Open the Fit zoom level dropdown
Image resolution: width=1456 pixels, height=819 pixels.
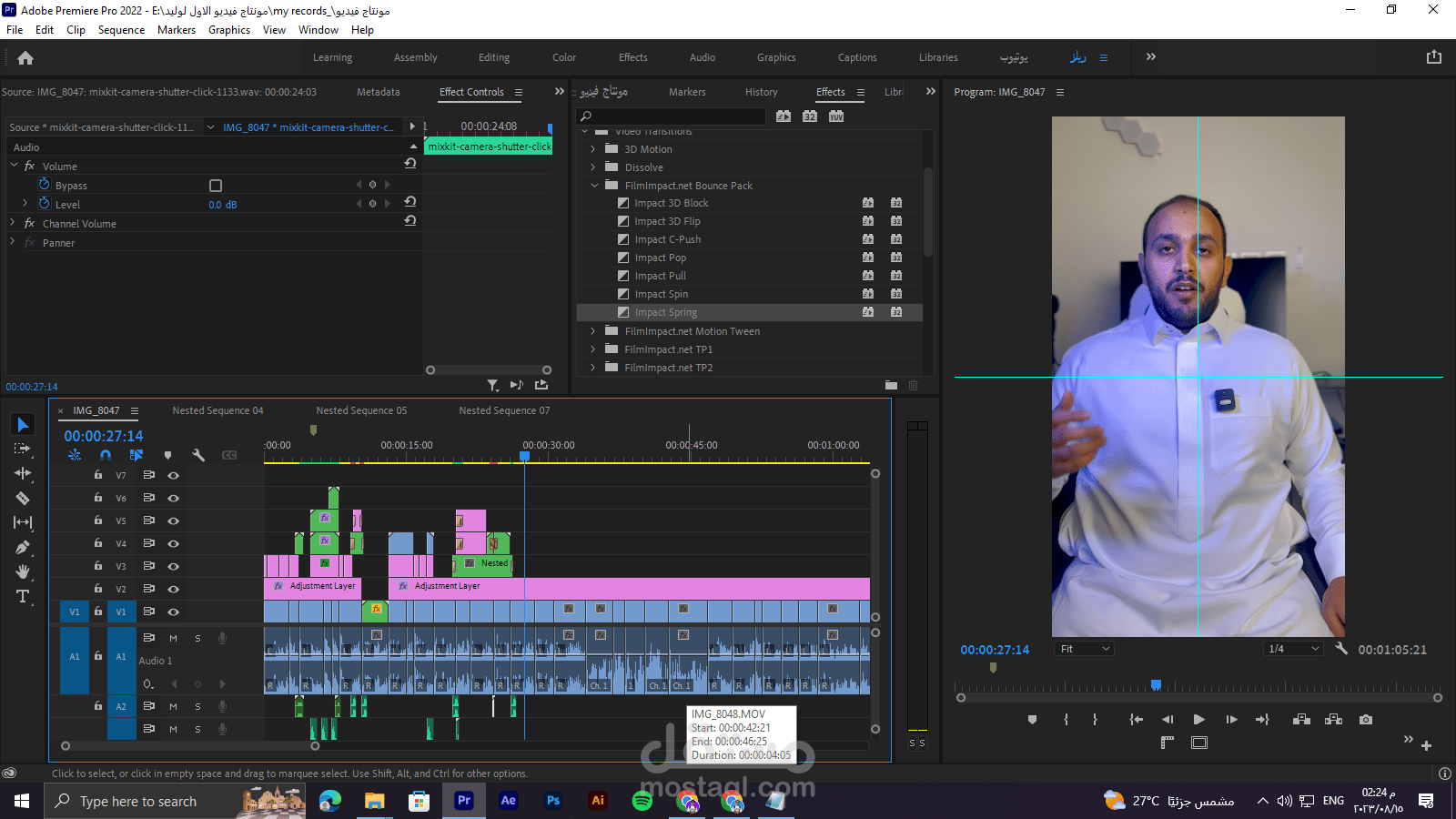1084,649
